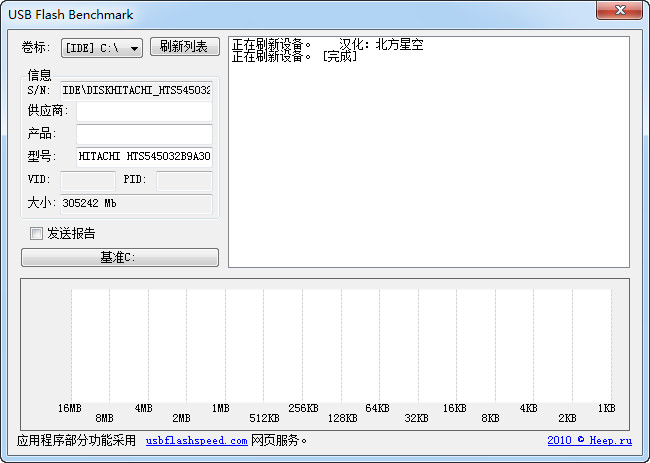Click the 网页服务。 footer text
Viewport: 650px width, 463px height.
click(279, 440)
